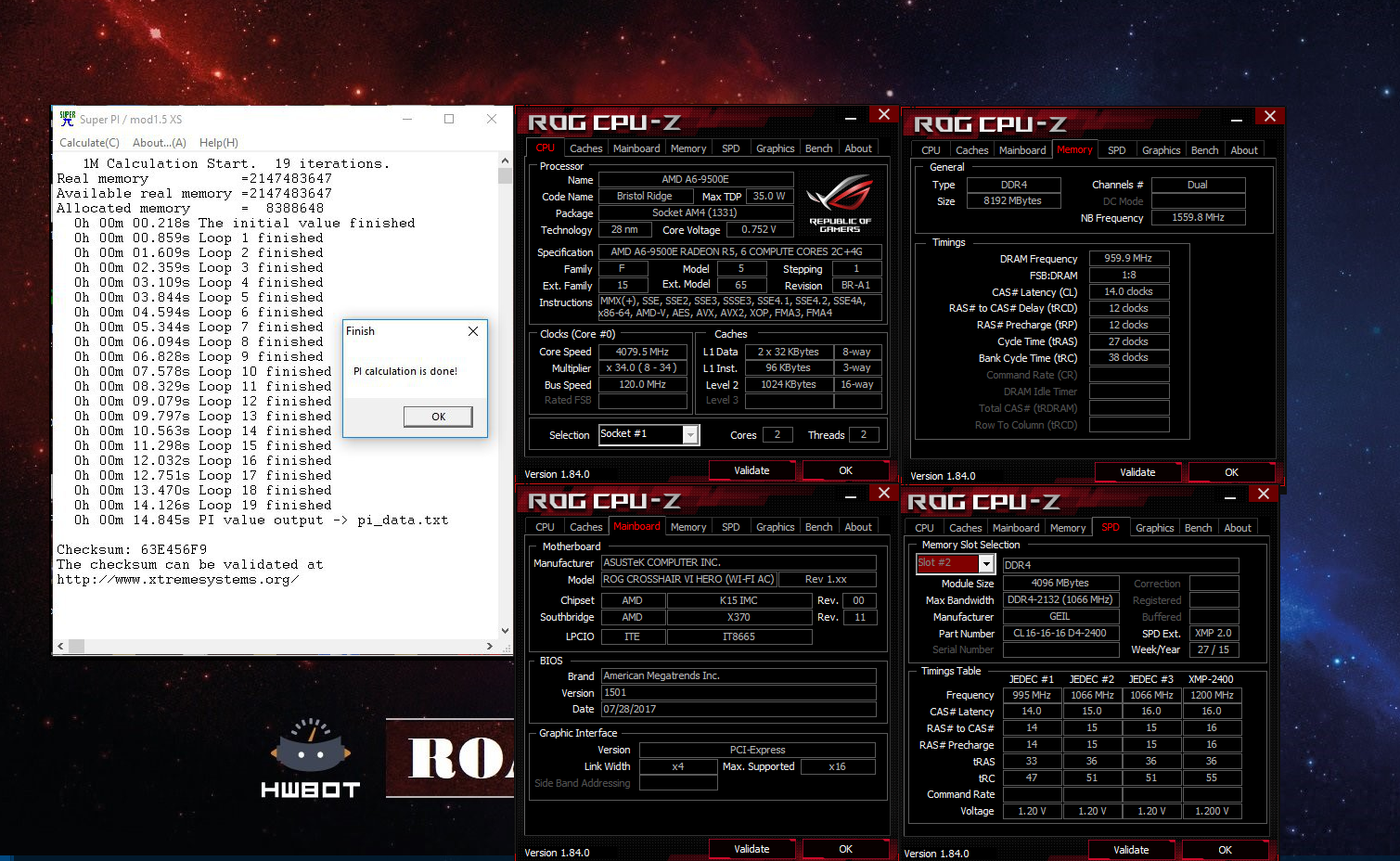Switch to Caches tab in CPU window
Image resolution: width=1400 pixels, height=861 pixels.
585,148
